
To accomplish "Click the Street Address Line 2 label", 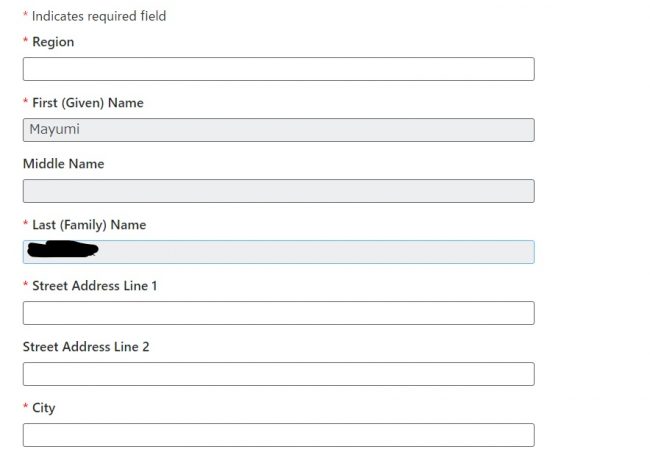I will 86,347.
